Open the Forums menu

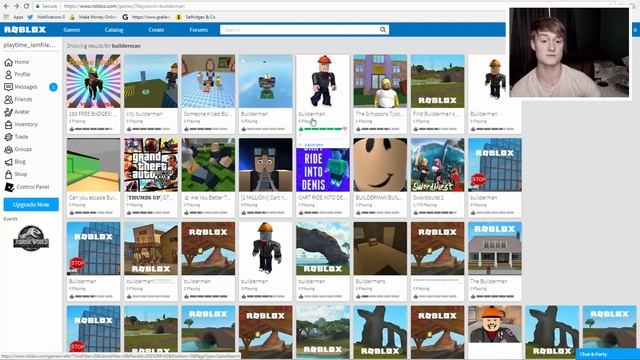(x=199, y=30)
